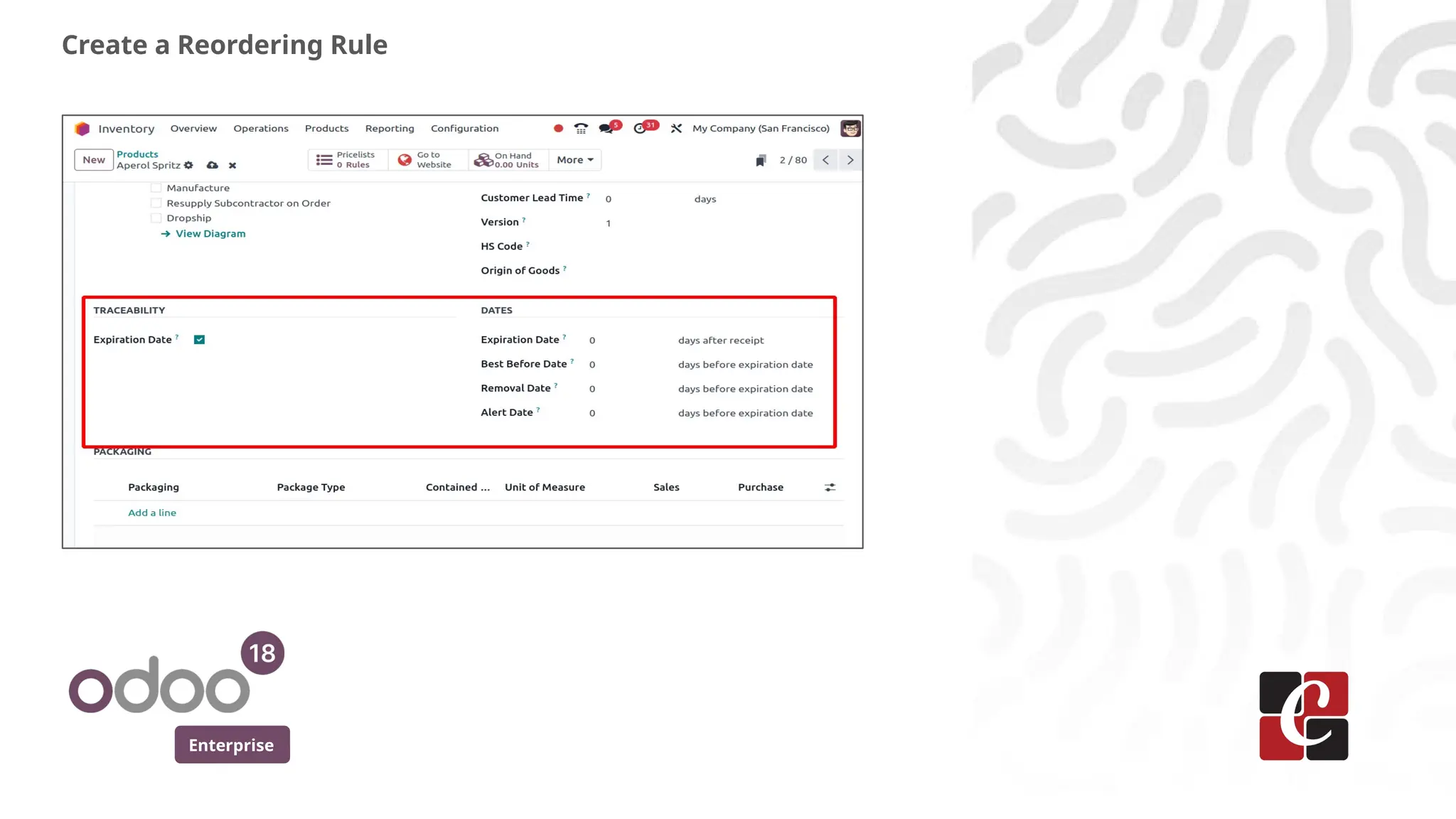Open the Operations menu
Viewport: 1456px width, 819px height.
[x=261, y=129]
